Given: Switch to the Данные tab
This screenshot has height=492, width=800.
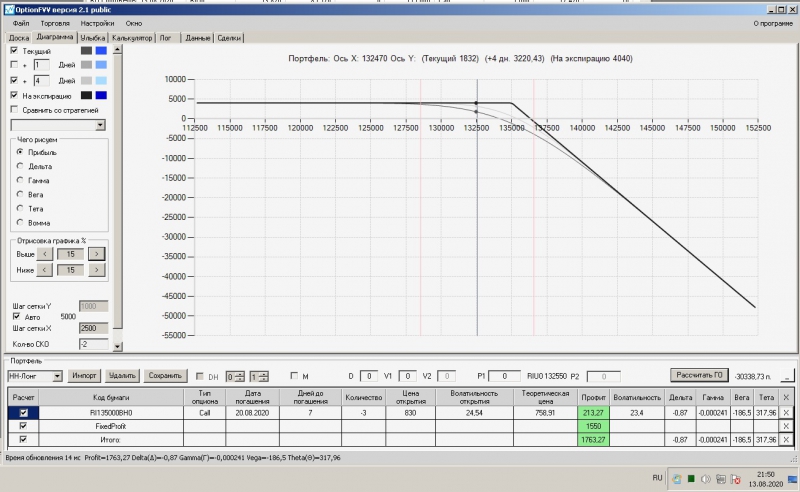Looking at the screenshot, I should pos(197,38).
